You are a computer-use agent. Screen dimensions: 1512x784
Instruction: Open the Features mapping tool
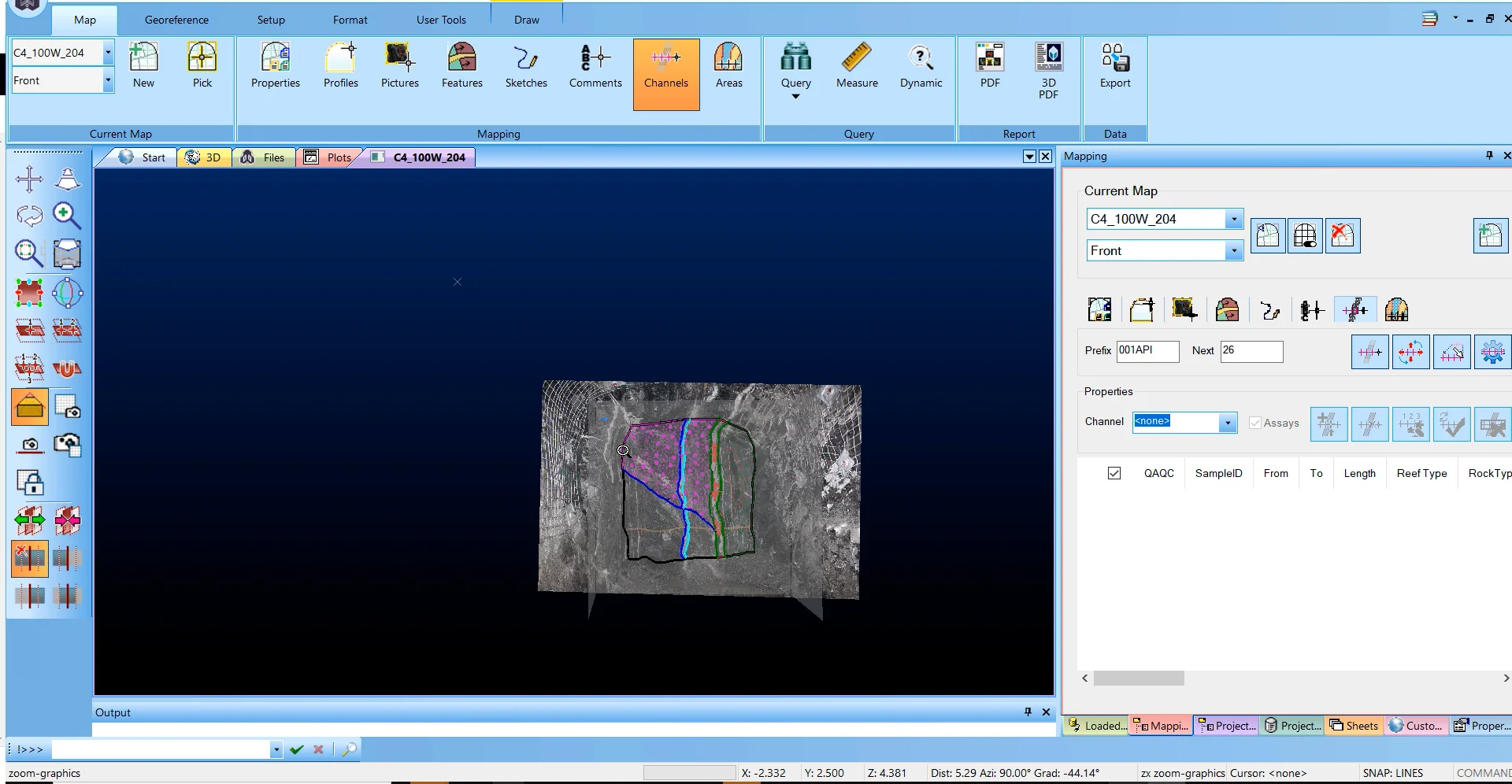coord(461,66)
